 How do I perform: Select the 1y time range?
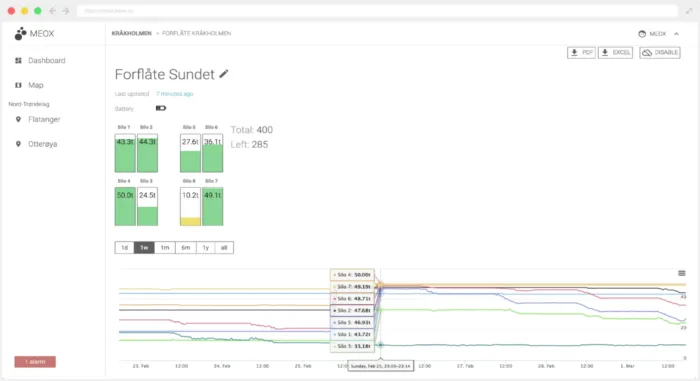(205, 247)
